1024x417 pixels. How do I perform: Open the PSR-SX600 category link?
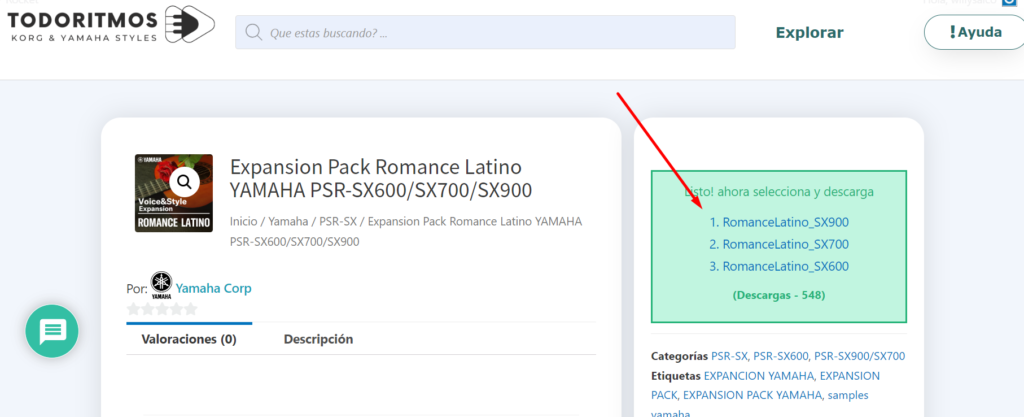(780, 356)
